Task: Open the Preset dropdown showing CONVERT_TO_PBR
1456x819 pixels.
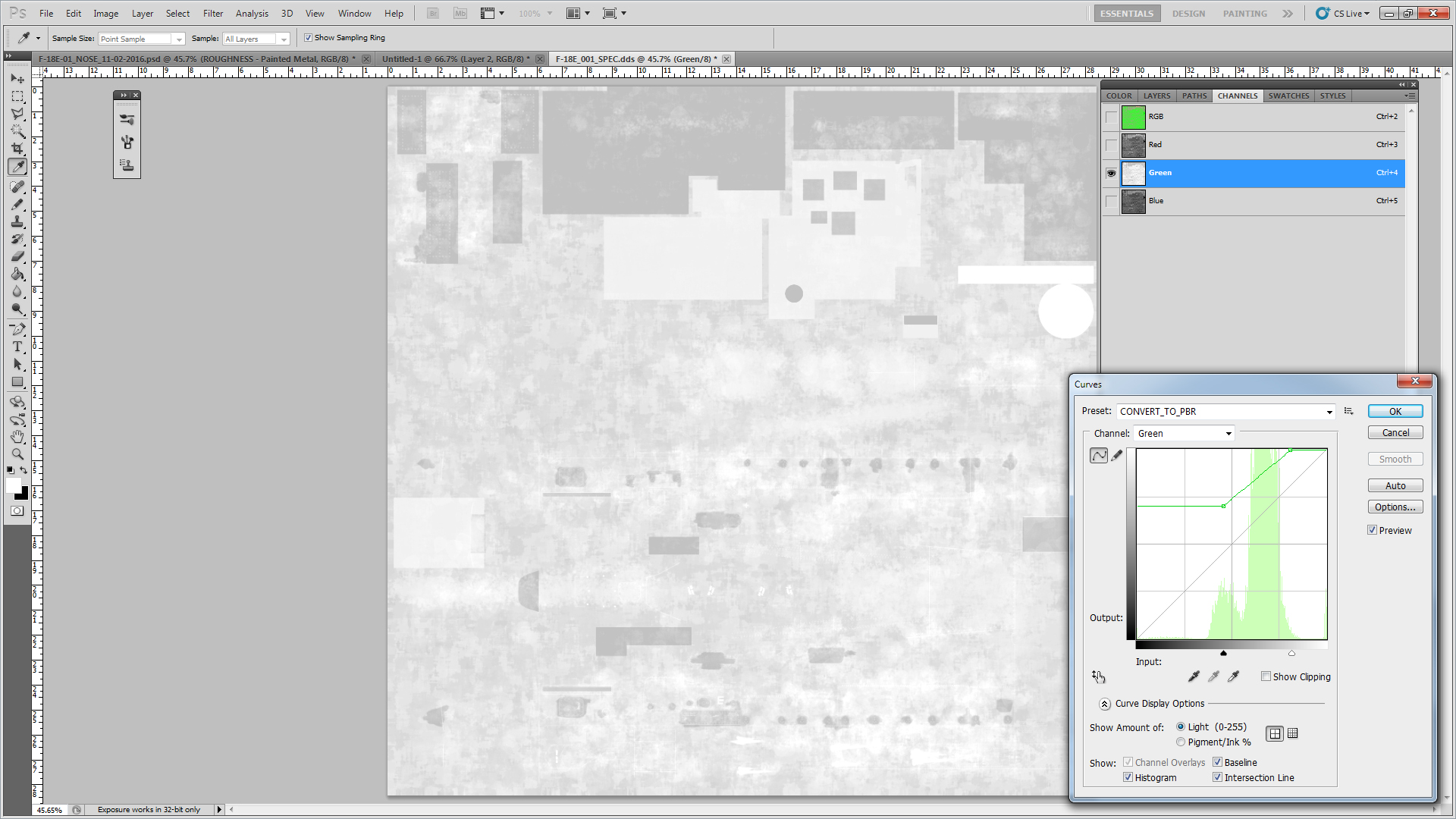Action: coord(1225,412)
